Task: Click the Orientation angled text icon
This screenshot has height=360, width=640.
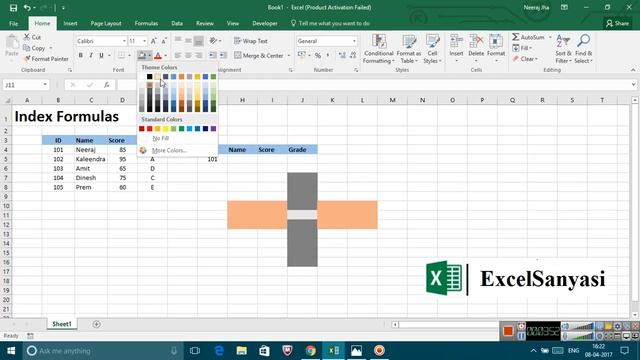Action: (213, 41)
